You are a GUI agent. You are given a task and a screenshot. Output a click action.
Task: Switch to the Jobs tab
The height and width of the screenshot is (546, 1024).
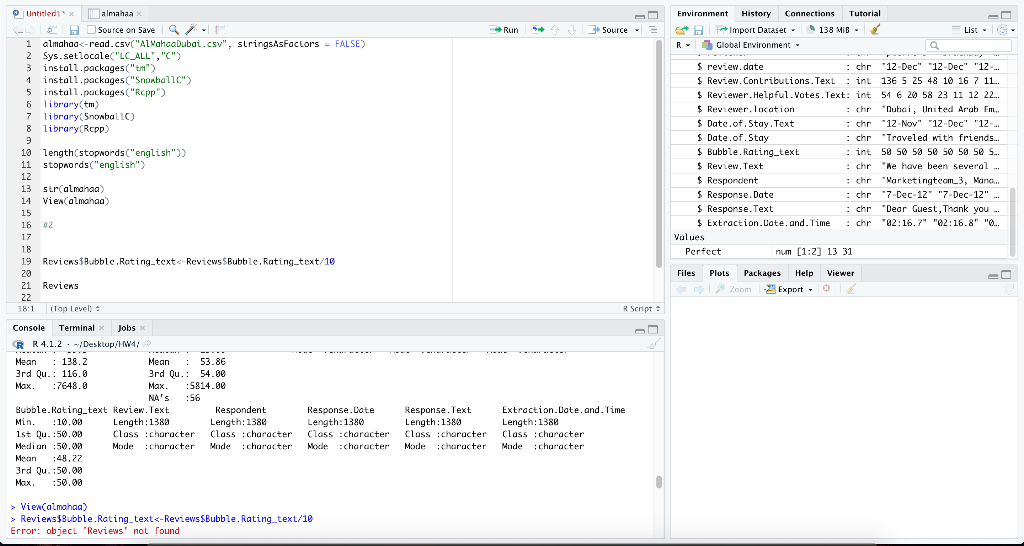[126, 328]
